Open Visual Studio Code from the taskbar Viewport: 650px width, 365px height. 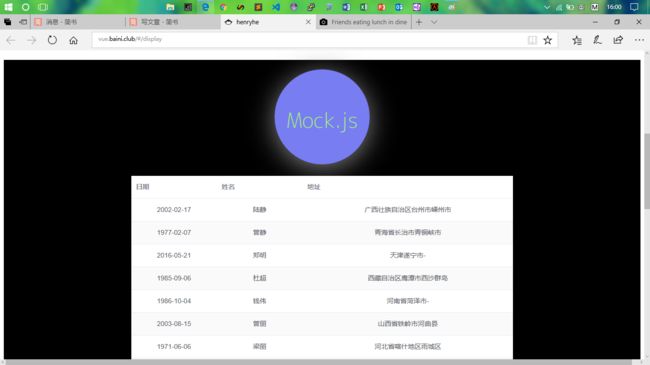[x=276, y=7]
